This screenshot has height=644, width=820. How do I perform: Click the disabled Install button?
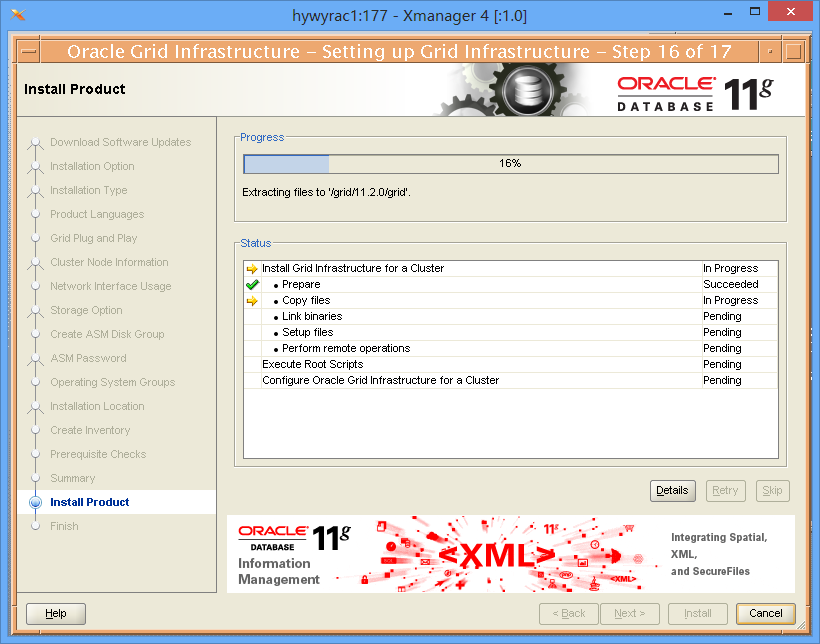coord(698,614)
